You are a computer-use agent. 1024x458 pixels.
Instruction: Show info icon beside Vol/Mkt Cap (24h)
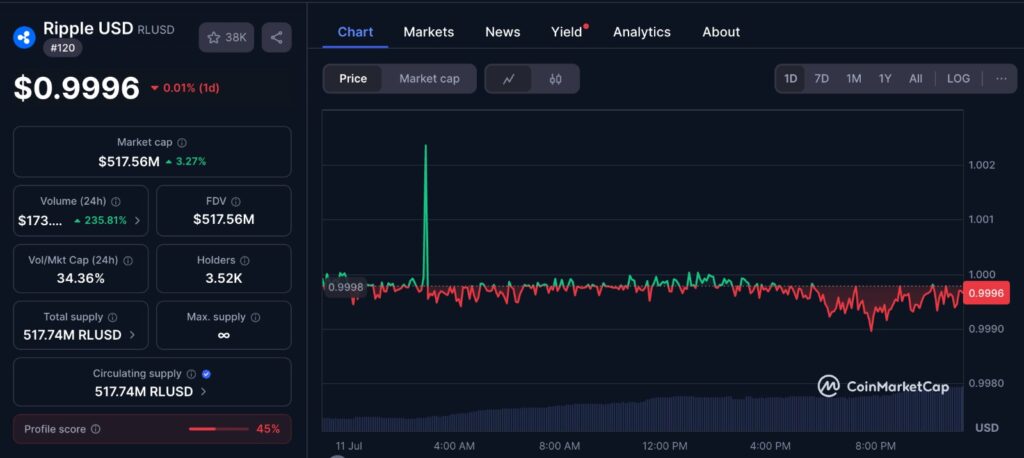coord(128,260)
